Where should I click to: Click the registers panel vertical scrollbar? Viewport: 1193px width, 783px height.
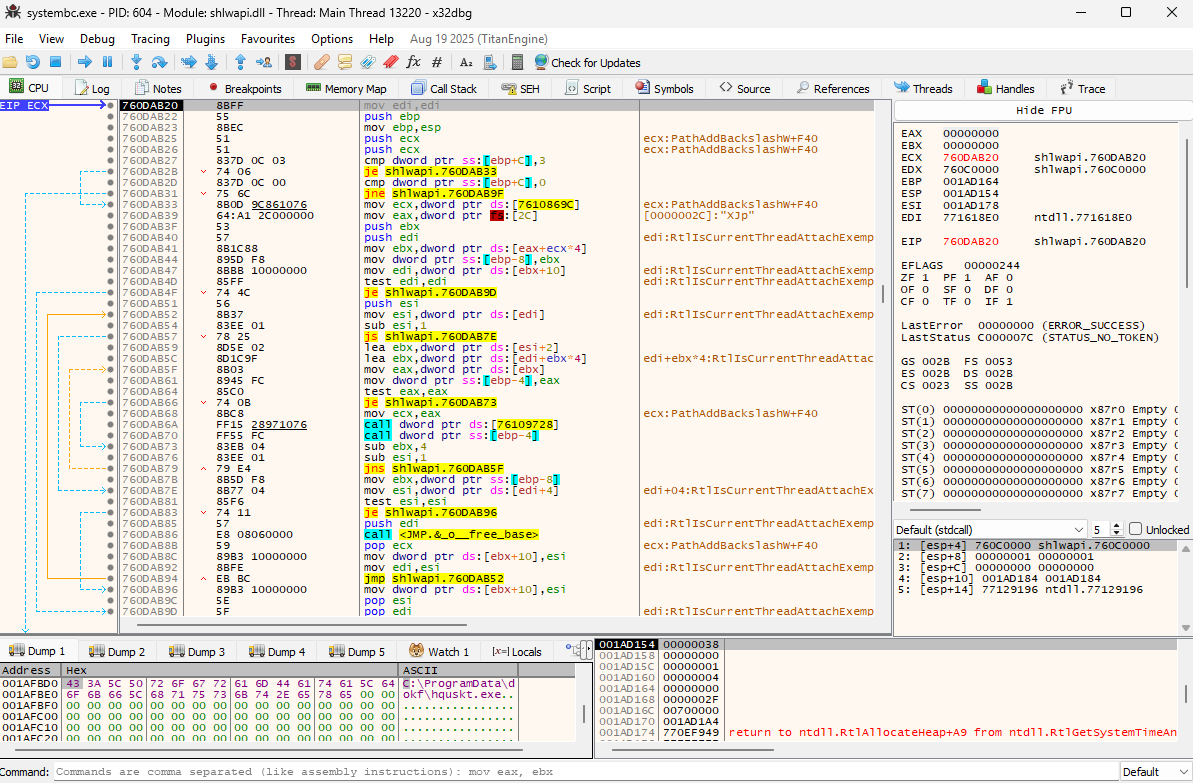point(1187,213)
